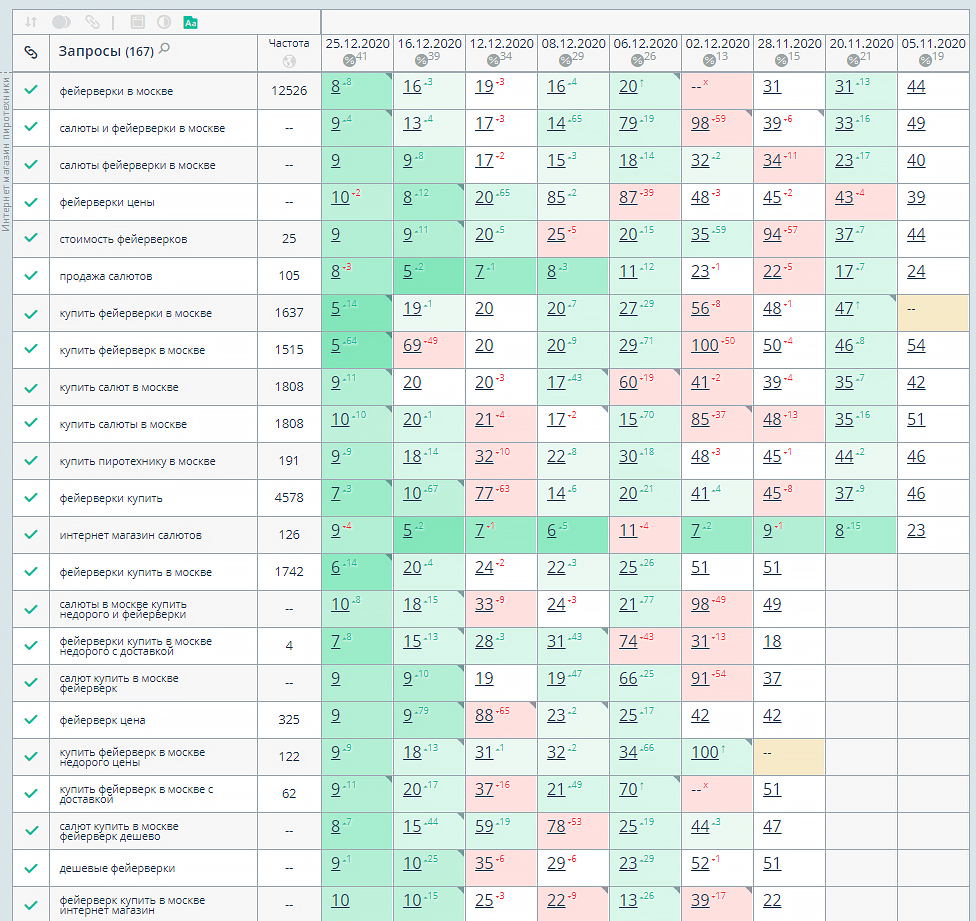The height and width of the screenshot is (921, 976).
Task: Click the Частота column header
Action: (289, 43)
